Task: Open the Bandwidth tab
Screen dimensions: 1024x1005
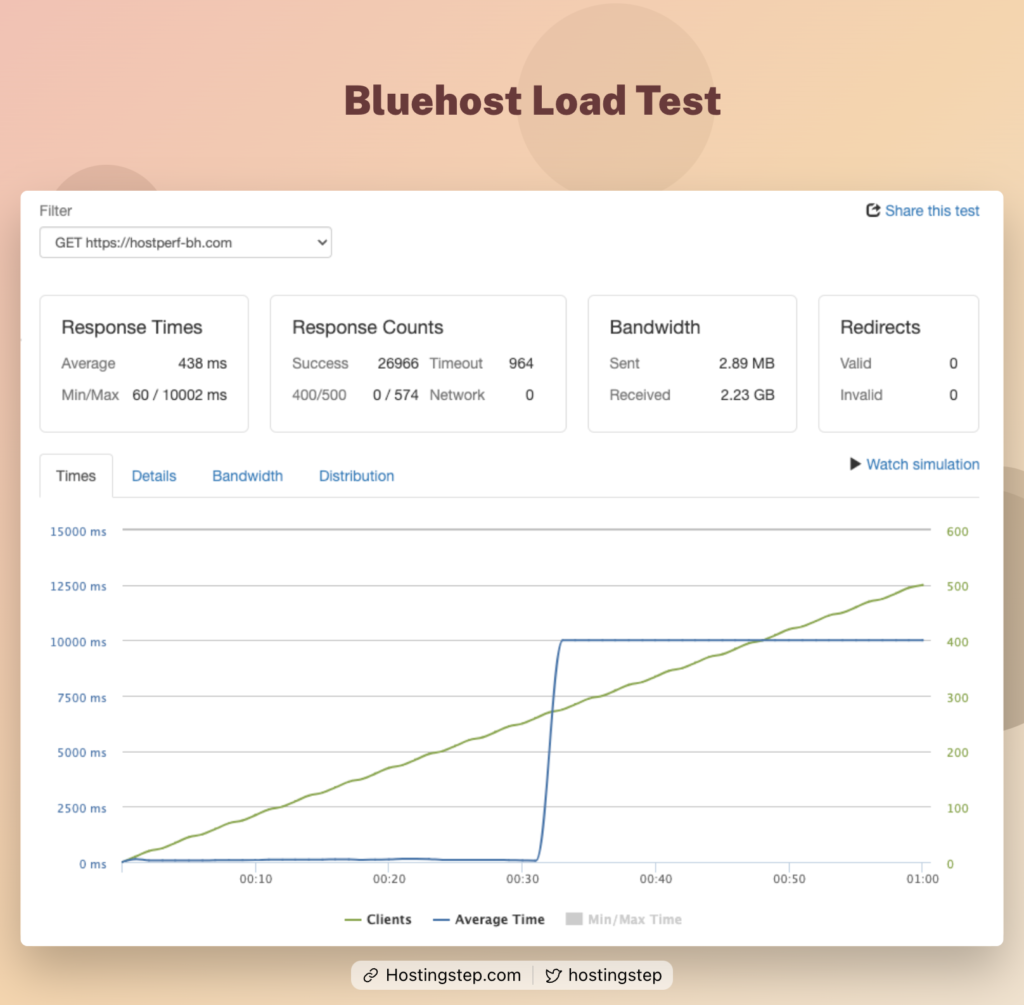Action: (248, 476)
